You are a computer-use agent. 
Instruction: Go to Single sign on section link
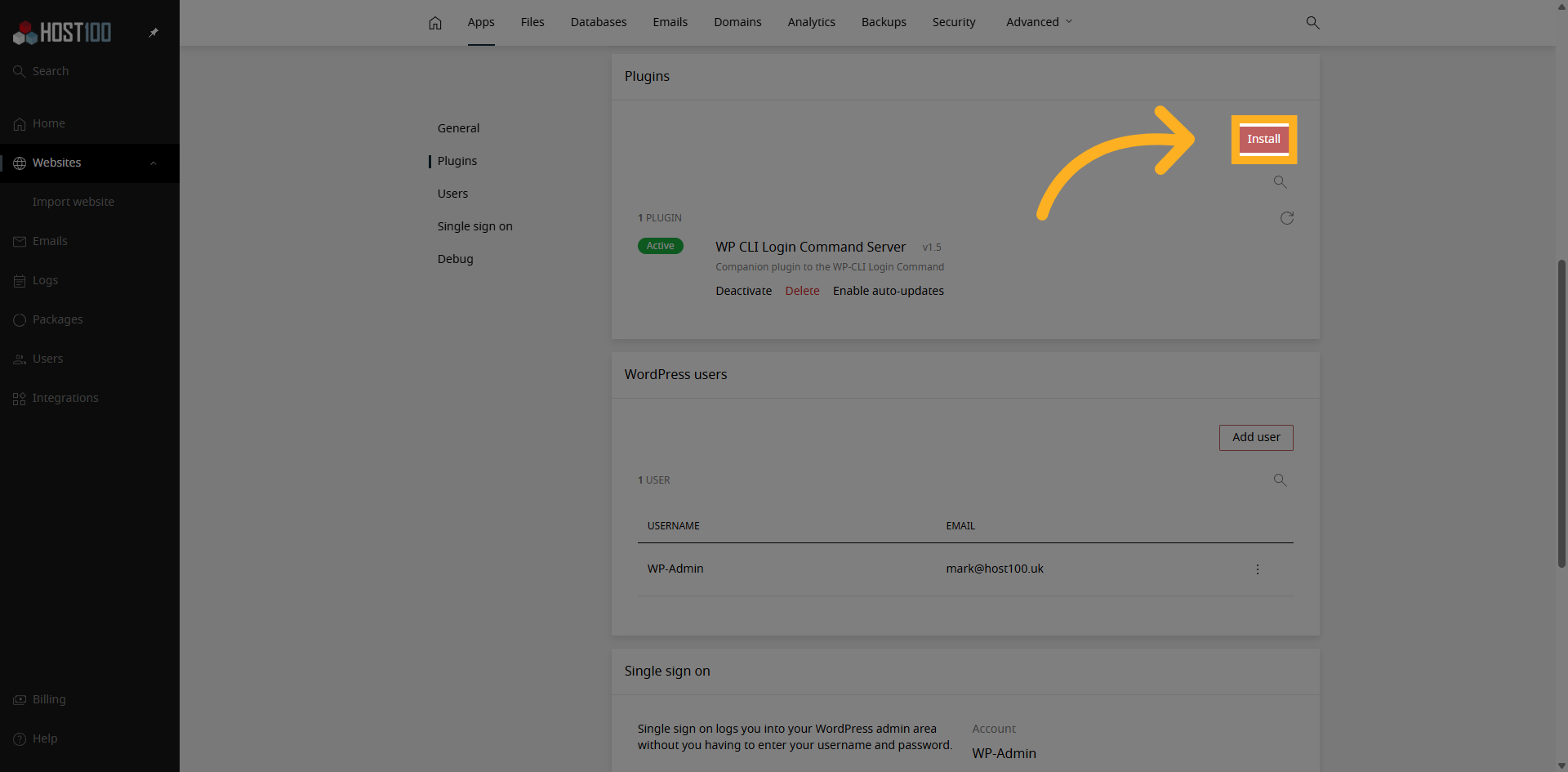click(x=474, y=226)
